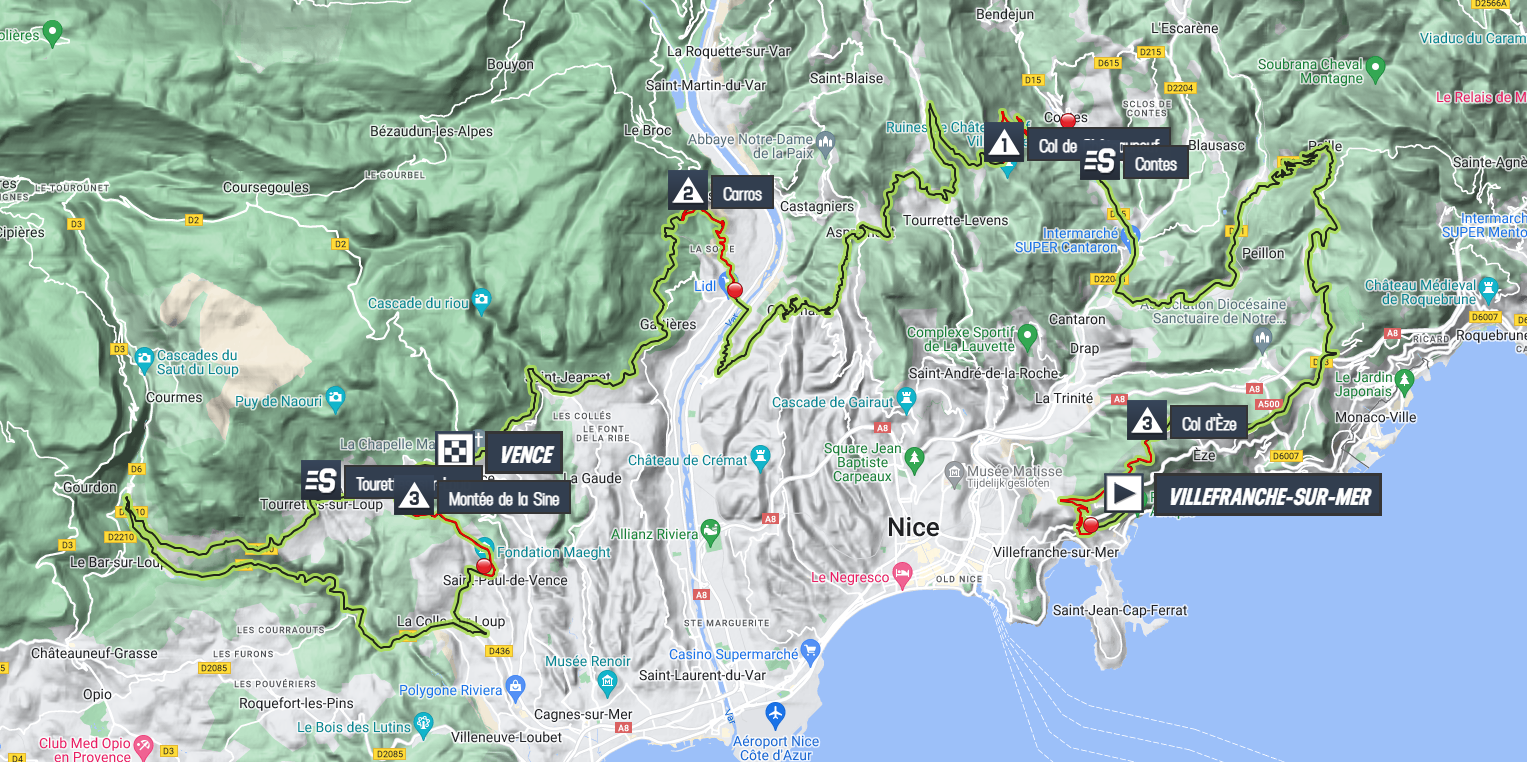Click the red marker next to Lidl
The image size is (1527, 762).
(735, 290)
